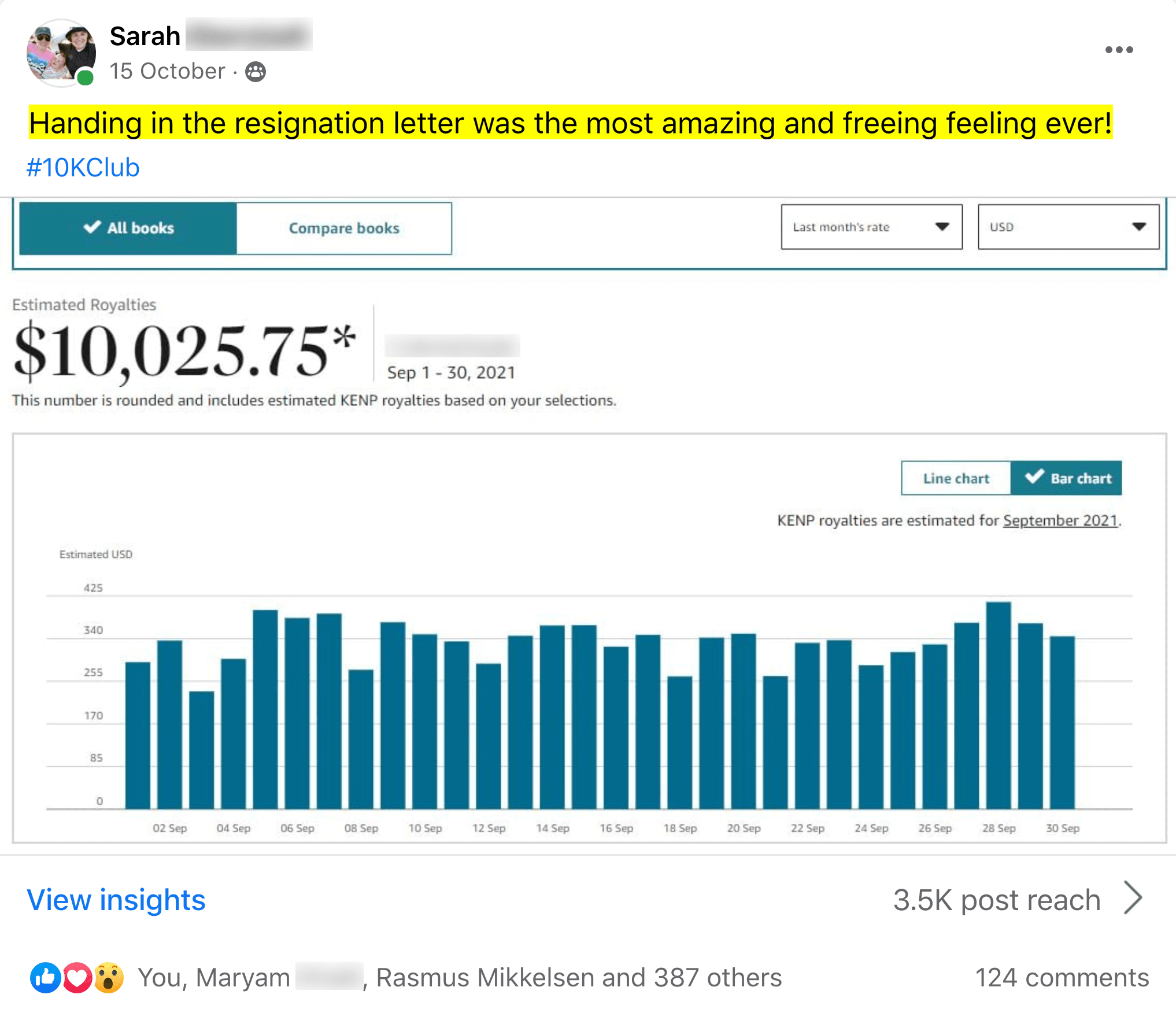The width and height of the screenshot is (1176, 1013).
Task: Open the 124 comments list
Action: (x=1062, y=978)
